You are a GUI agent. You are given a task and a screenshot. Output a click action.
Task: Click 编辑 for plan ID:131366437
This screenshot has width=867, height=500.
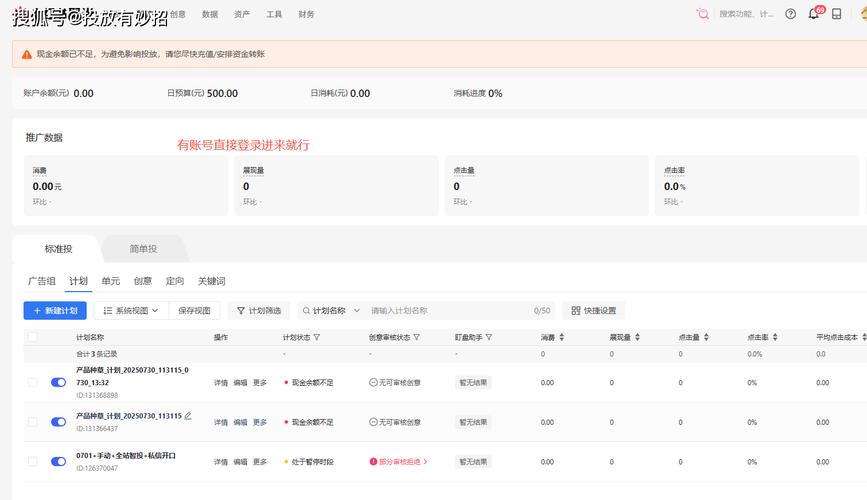(240, 422)
